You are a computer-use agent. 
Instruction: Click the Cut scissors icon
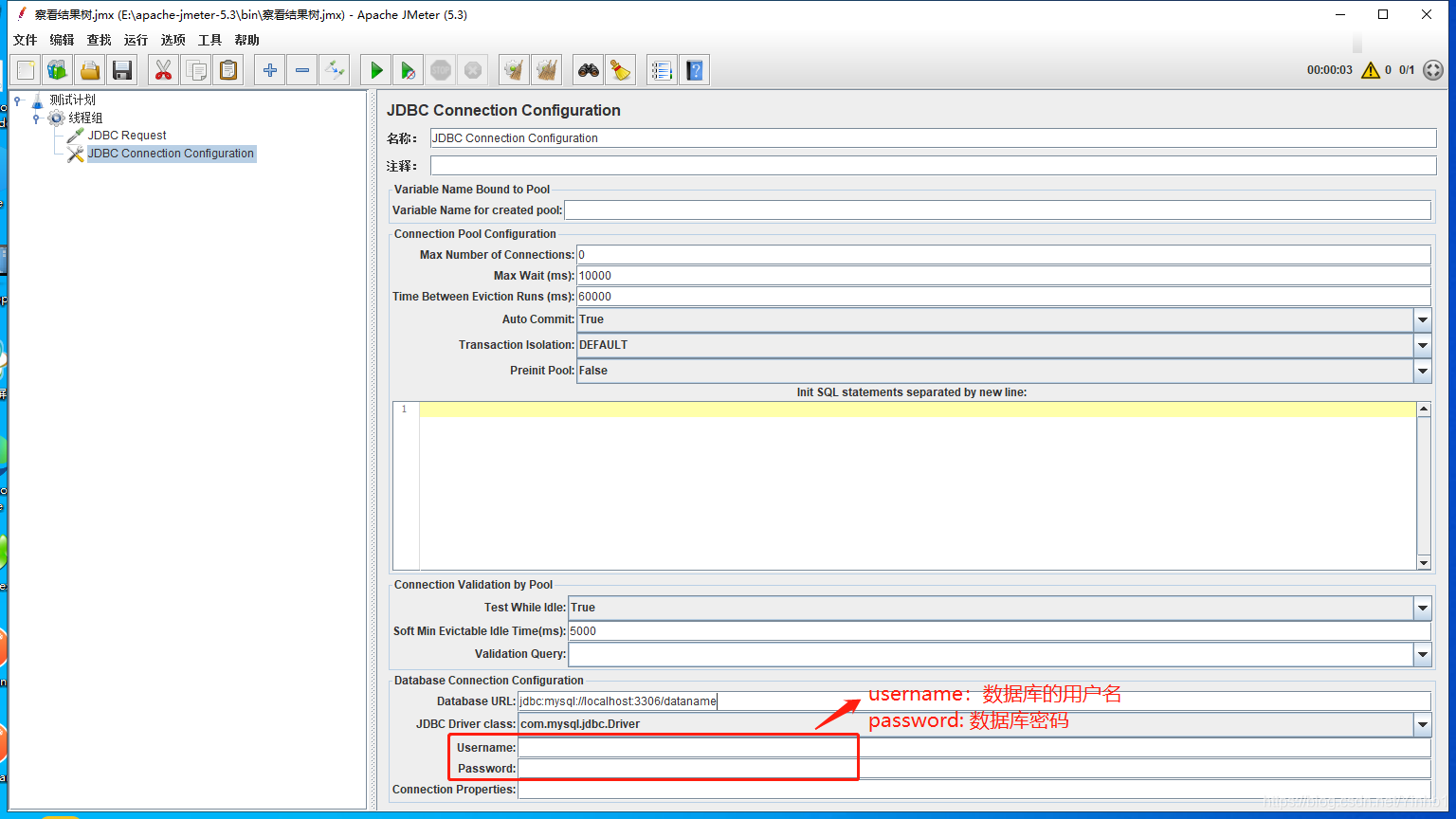point(164,70)
